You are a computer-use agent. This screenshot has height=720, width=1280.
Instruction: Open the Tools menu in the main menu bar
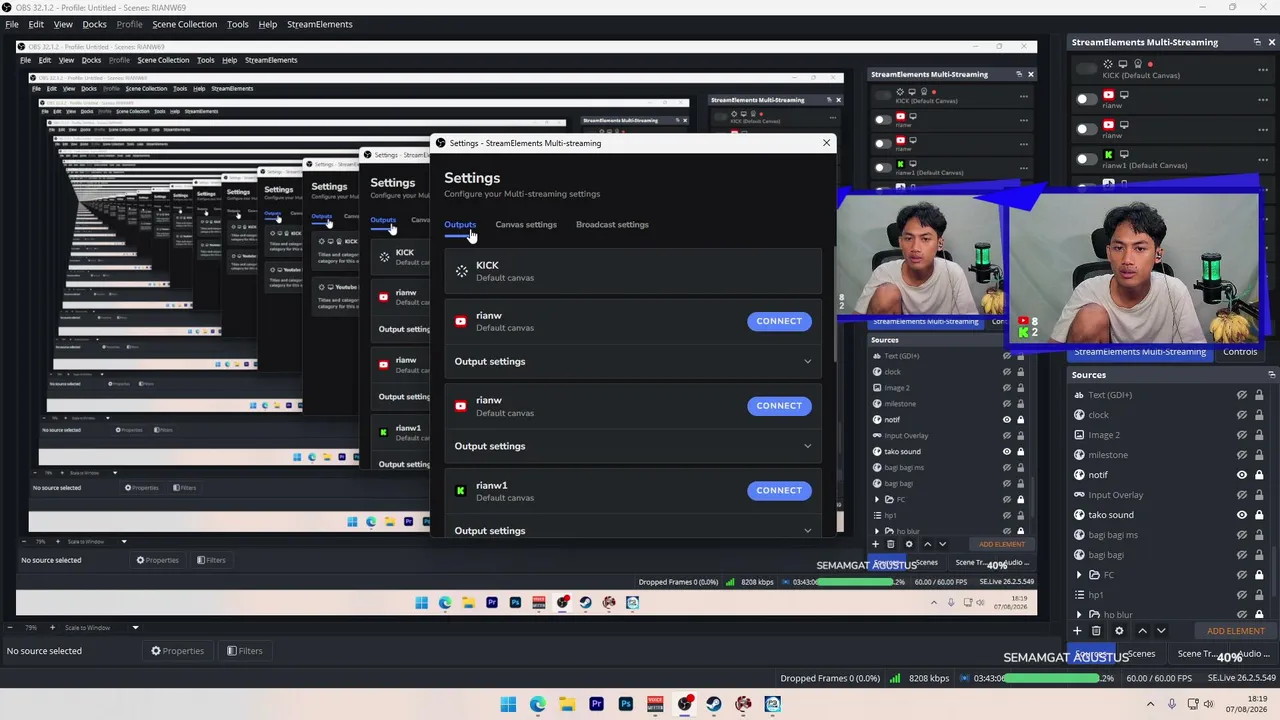click(x=238, y=24)
